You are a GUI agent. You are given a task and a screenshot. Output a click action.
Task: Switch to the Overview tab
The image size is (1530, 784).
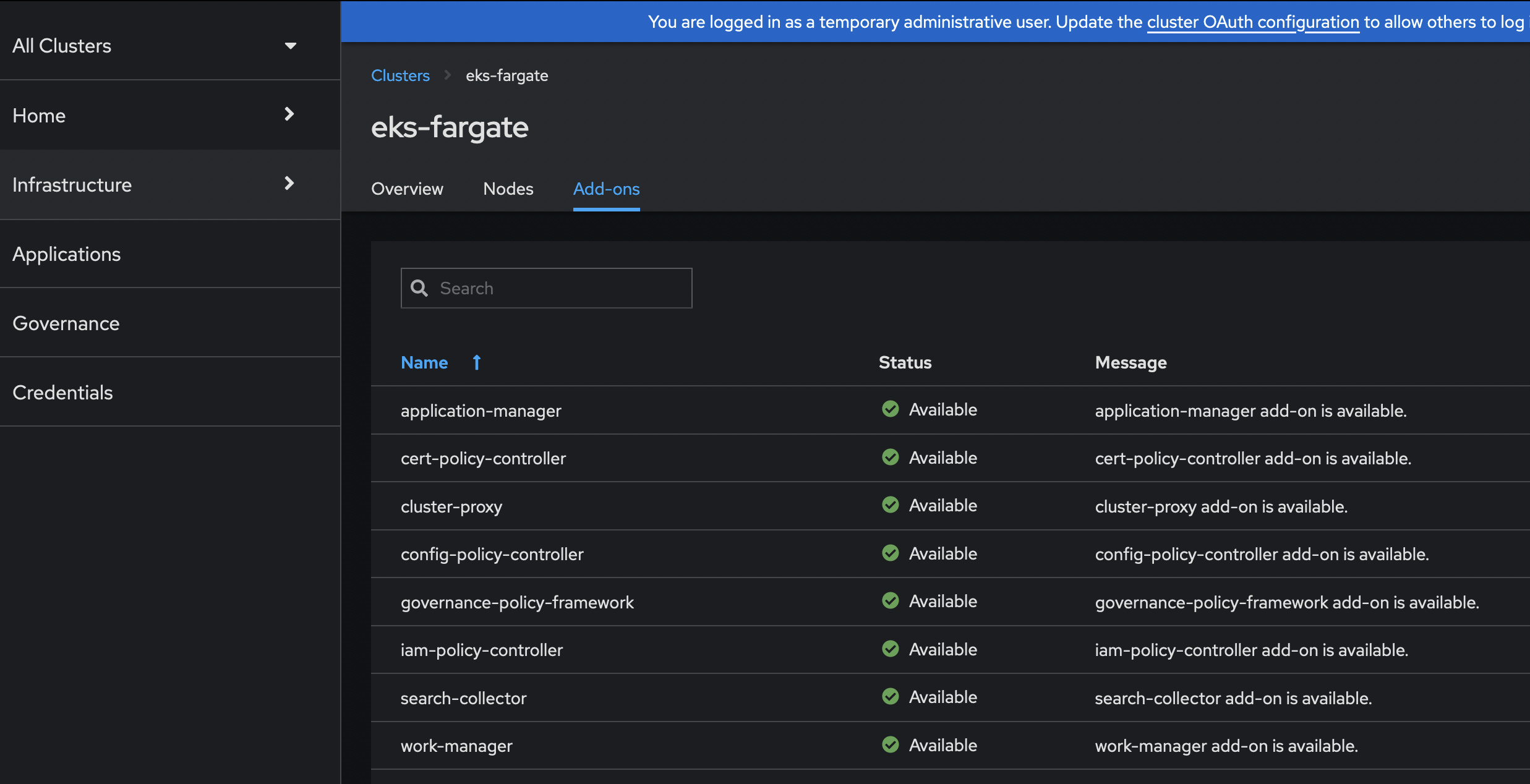[407, 189]
